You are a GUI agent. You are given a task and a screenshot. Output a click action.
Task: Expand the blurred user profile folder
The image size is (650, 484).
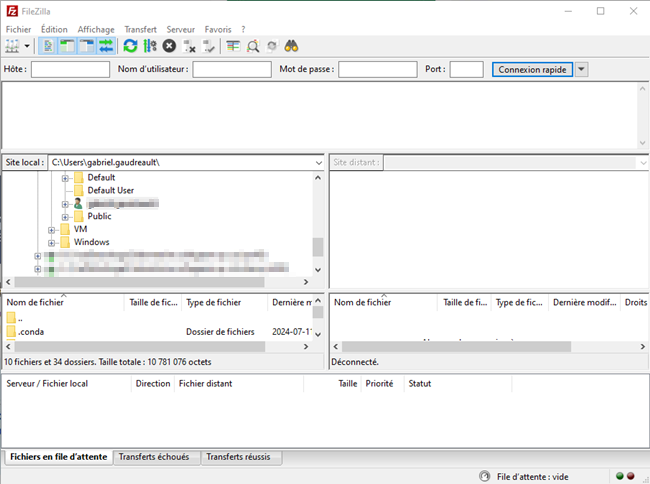[65, 204]
